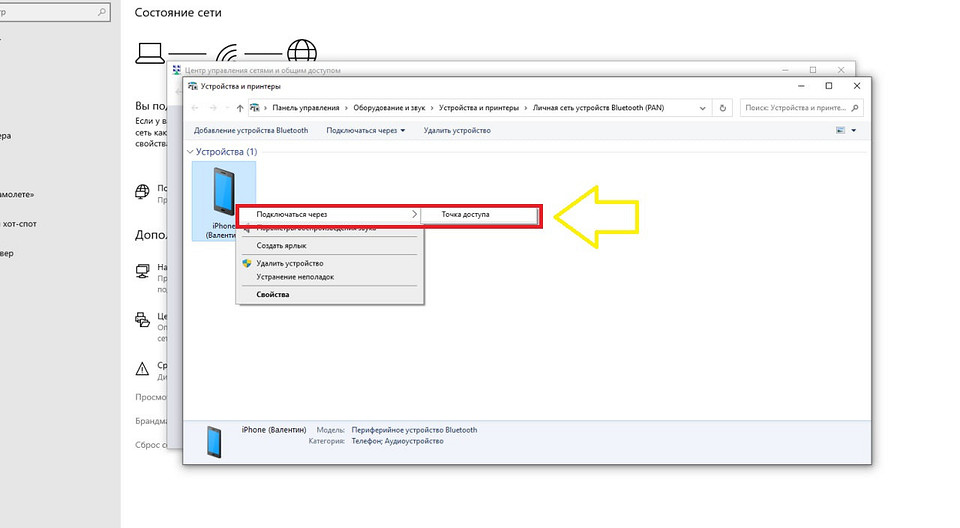This screenshot has height=528, width=960.
Task: Collapse the 'Устройства (1)' group
Action: click(x=191, y=152)
